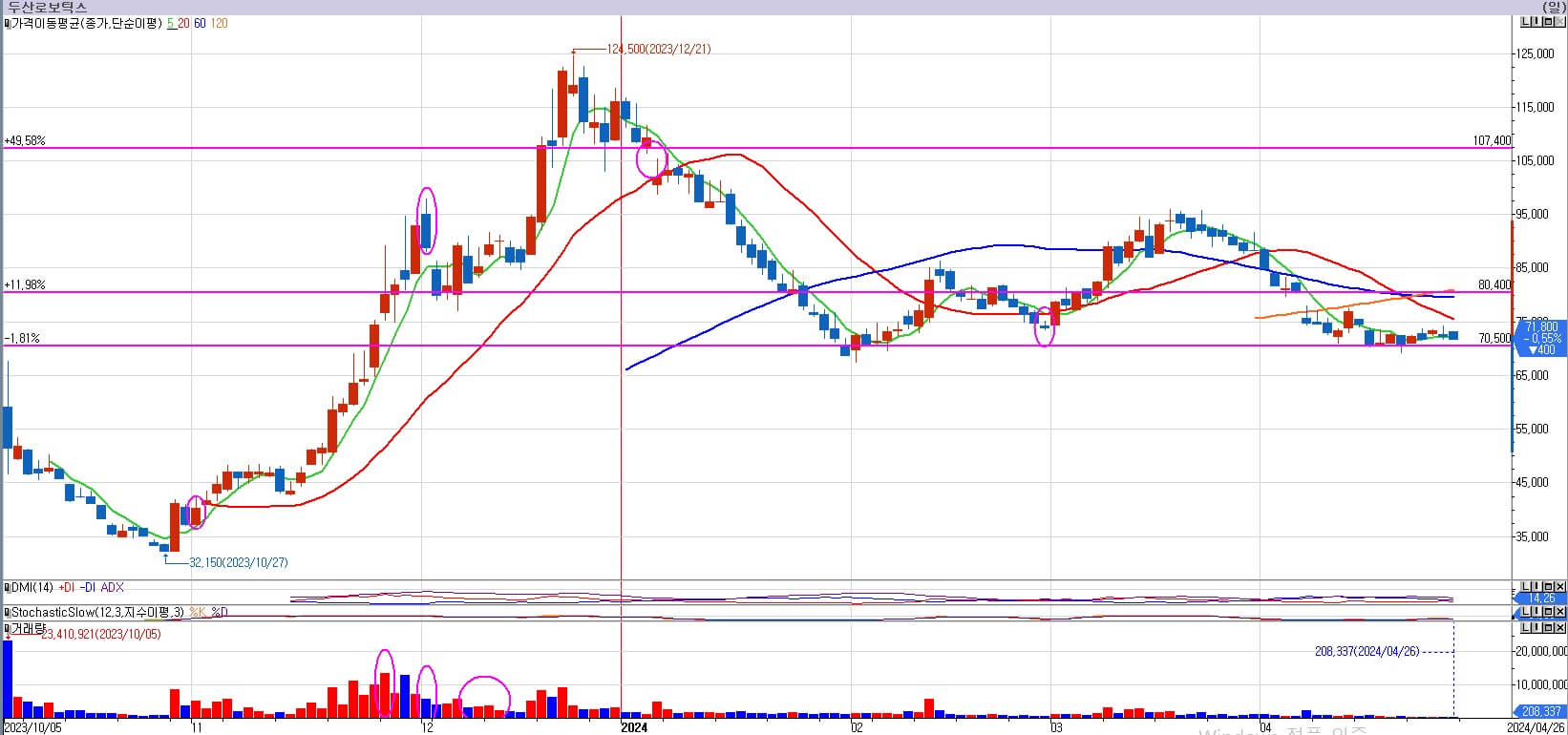Click the -1.81% line label
This screenshot has height=735, width=1568.
pos(22,338)
